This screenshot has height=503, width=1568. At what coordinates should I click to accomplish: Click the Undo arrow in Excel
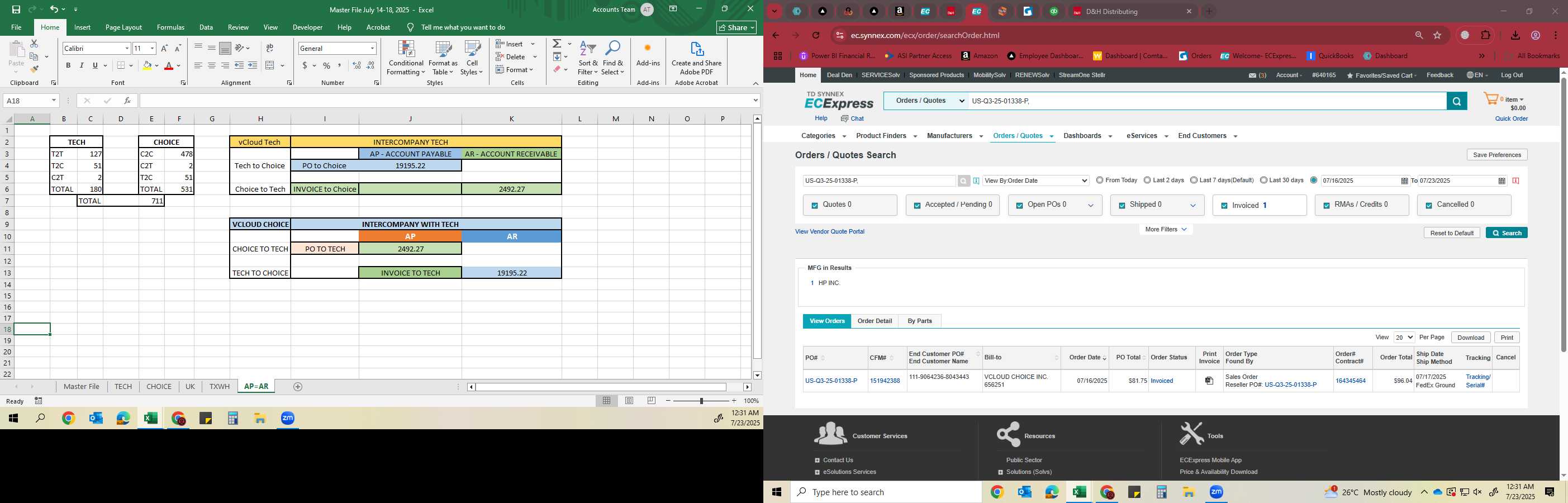pos(54,9)
